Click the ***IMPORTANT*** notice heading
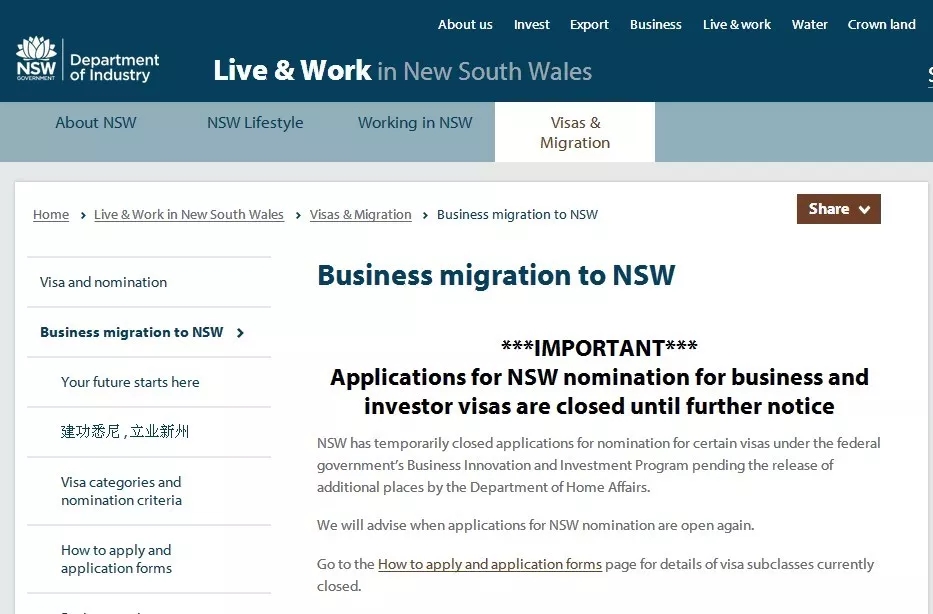Viewport: 933px width, 614px height. tap(599, 348)
